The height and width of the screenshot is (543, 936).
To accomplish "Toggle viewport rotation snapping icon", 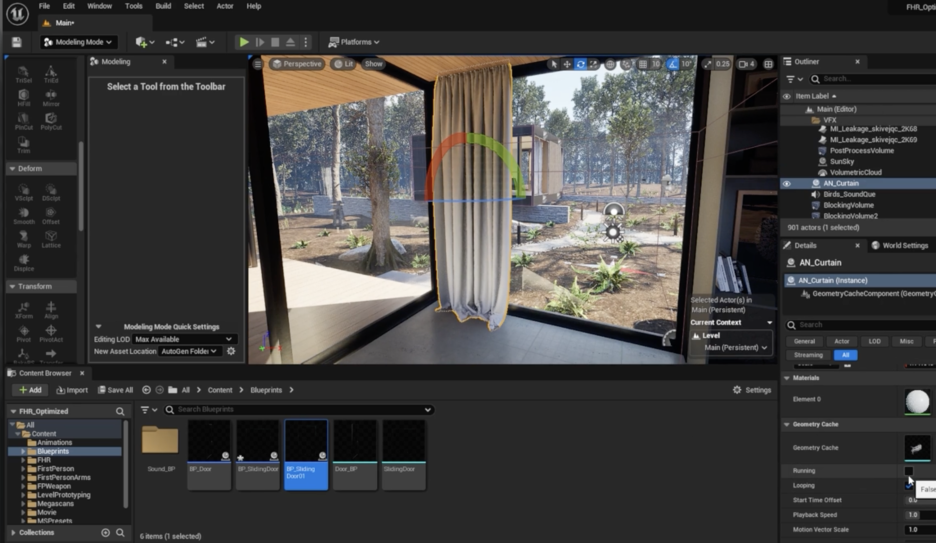I will (x=673, y=64).
